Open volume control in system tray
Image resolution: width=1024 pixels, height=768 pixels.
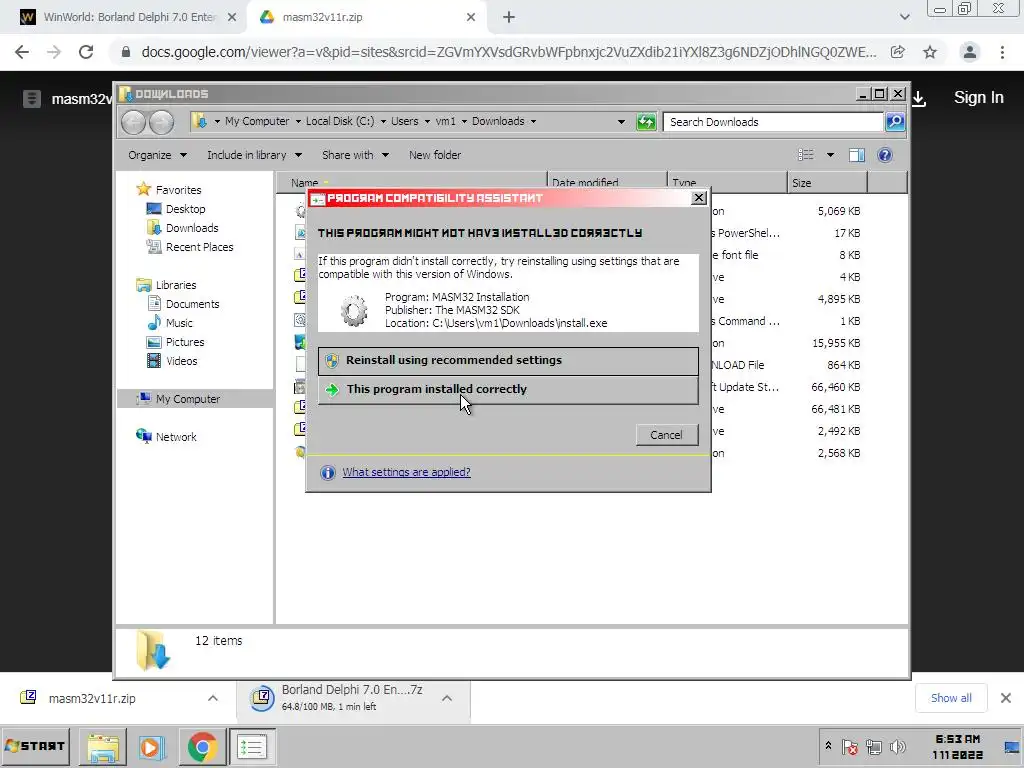coord(898,746)
